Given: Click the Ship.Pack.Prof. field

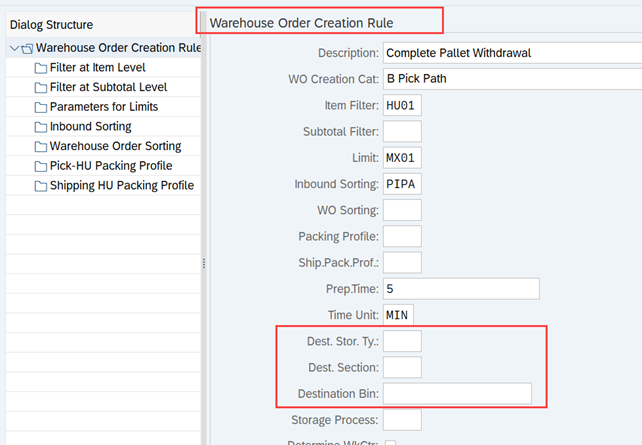Looking at the screenshot, I should point(402,262).
